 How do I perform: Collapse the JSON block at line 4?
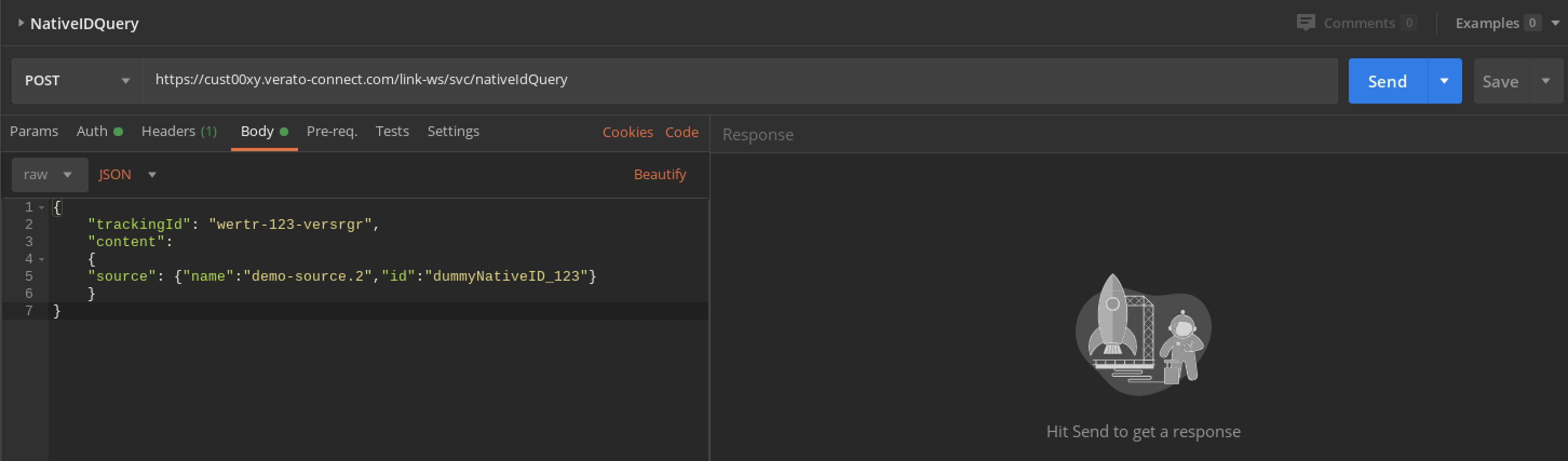tap(42, 259)
